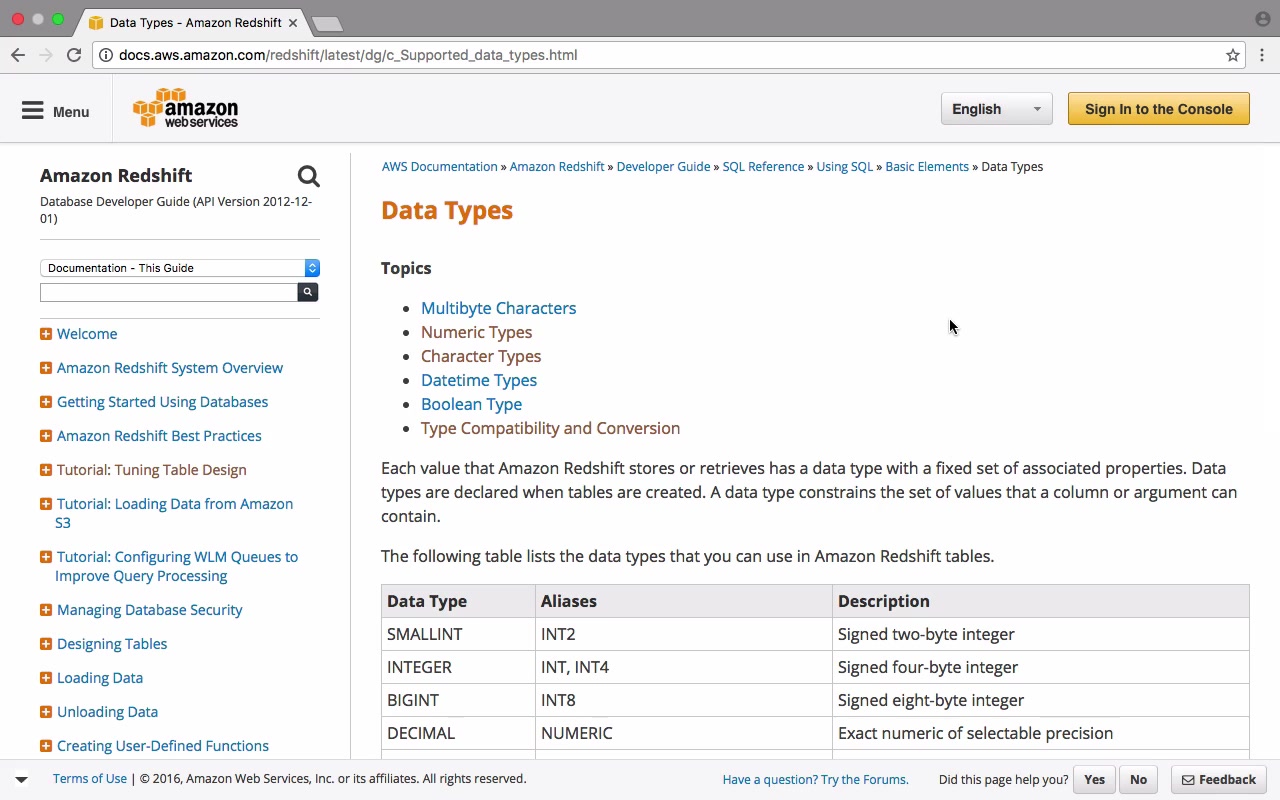Open the Documentation - This Guide dropdown

click(x=179, y=268)
